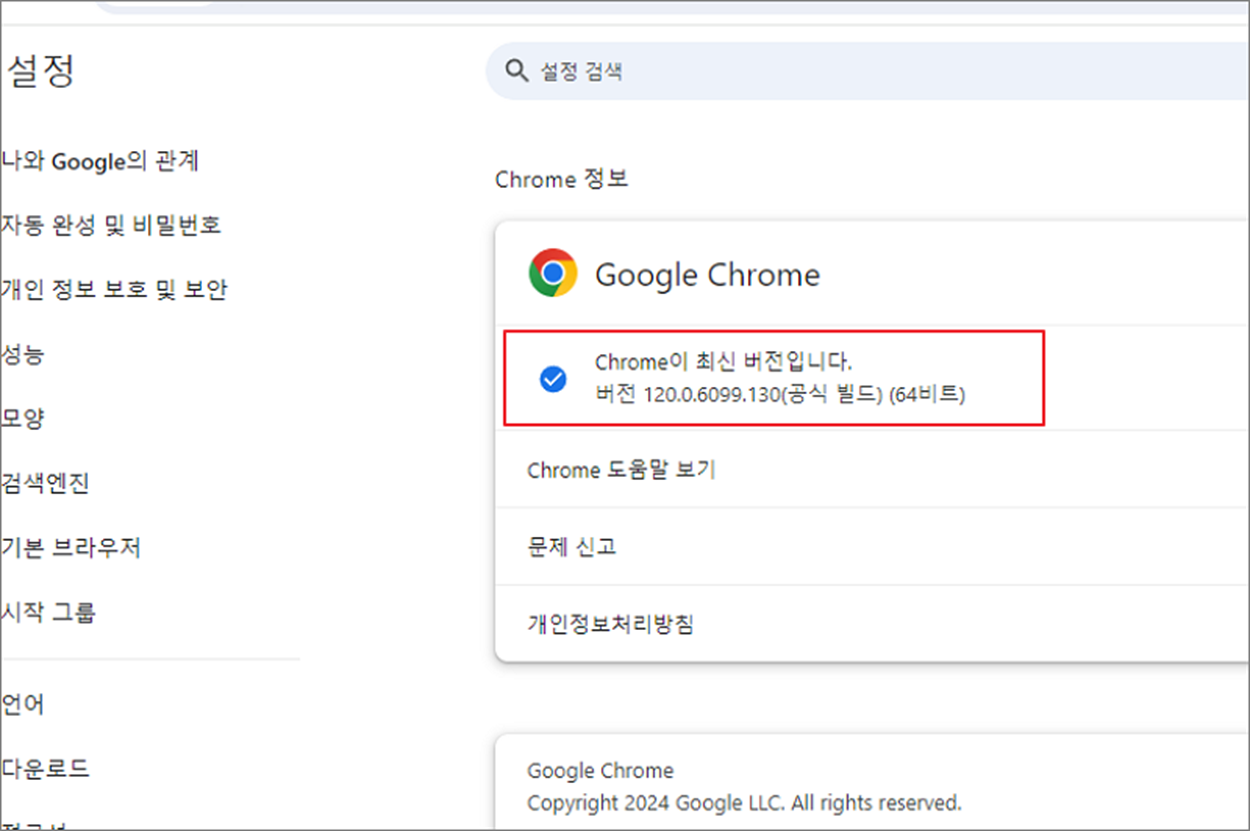
Task: Select 성능 in the sidebar
Action: (23, 354)
